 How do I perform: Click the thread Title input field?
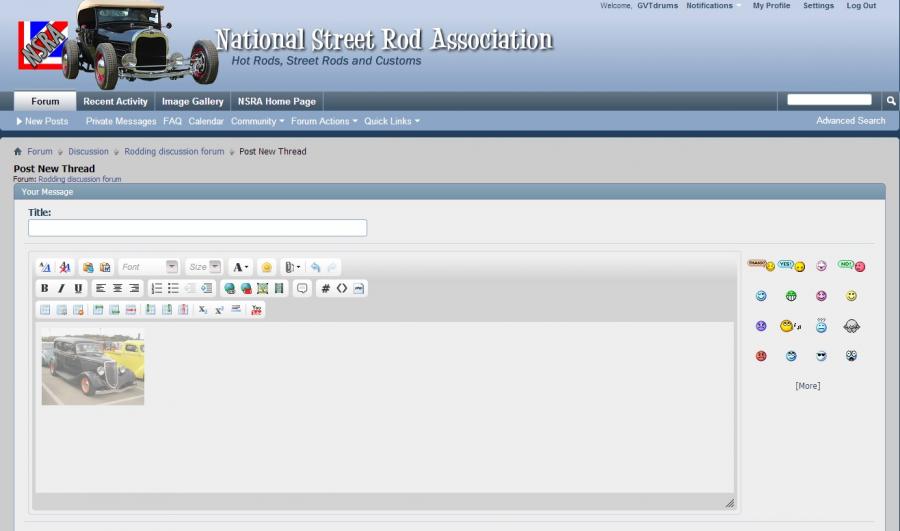[197, 228]
